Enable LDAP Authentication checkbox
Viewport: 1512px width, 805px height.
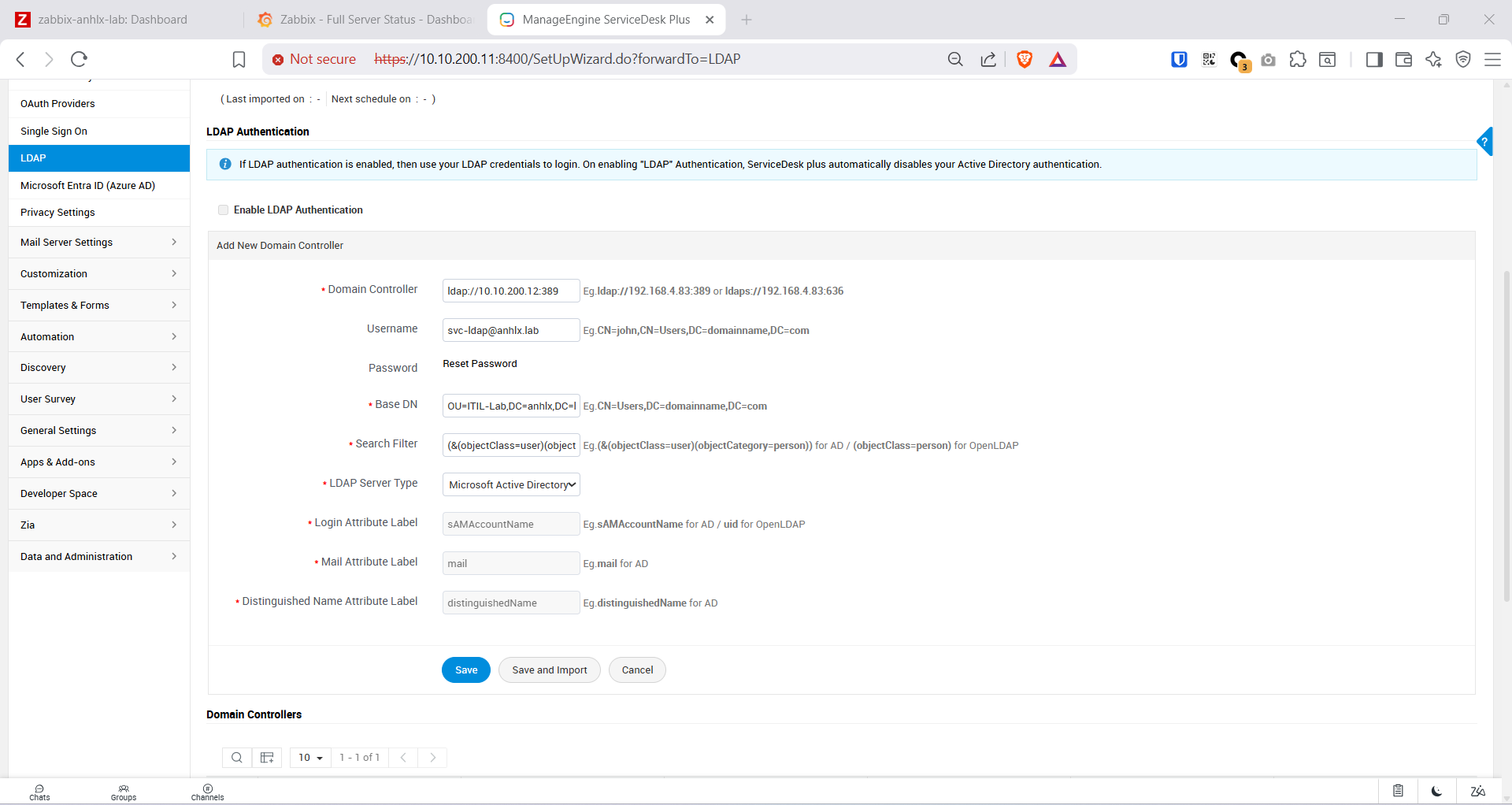(224, 210)
